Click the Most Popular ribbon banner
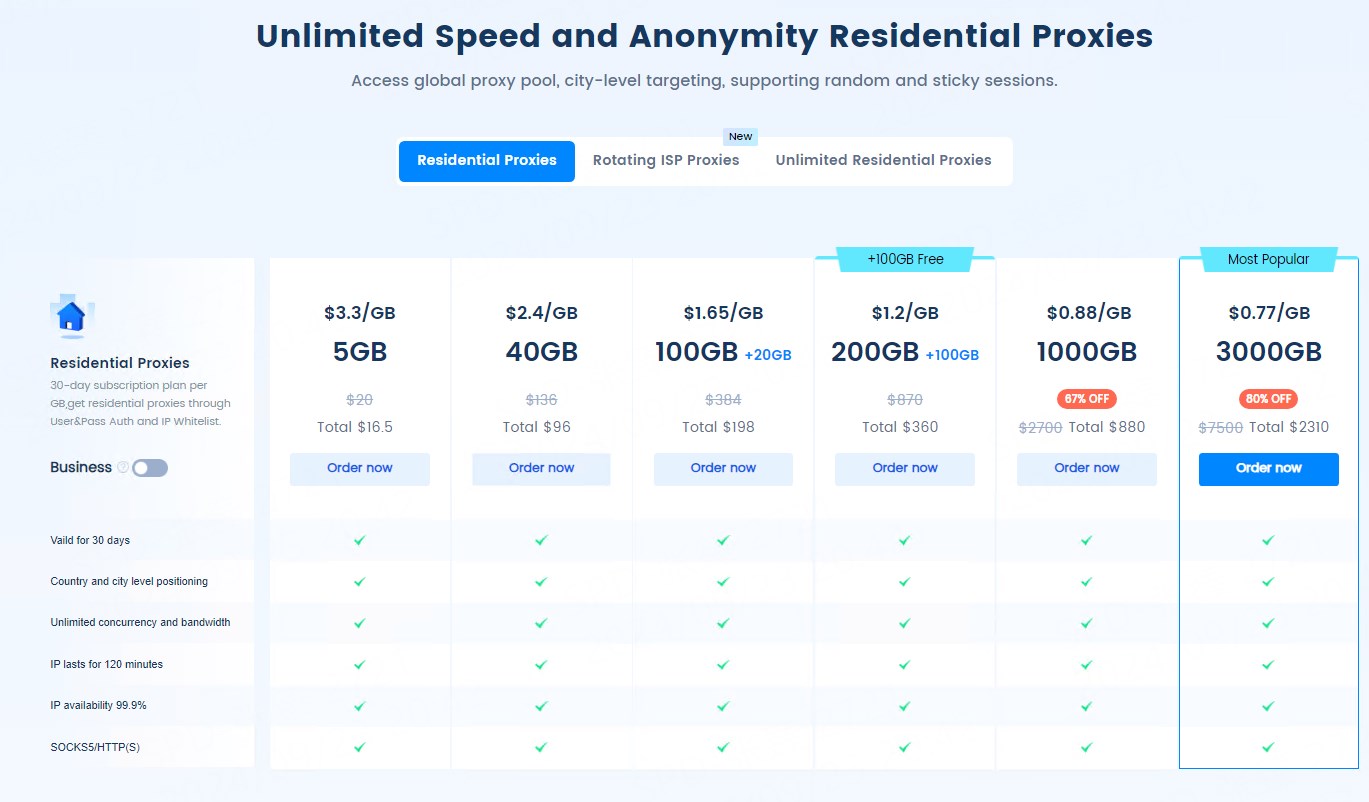This screenshot has height=802, width=1369. coord(1268,259)
